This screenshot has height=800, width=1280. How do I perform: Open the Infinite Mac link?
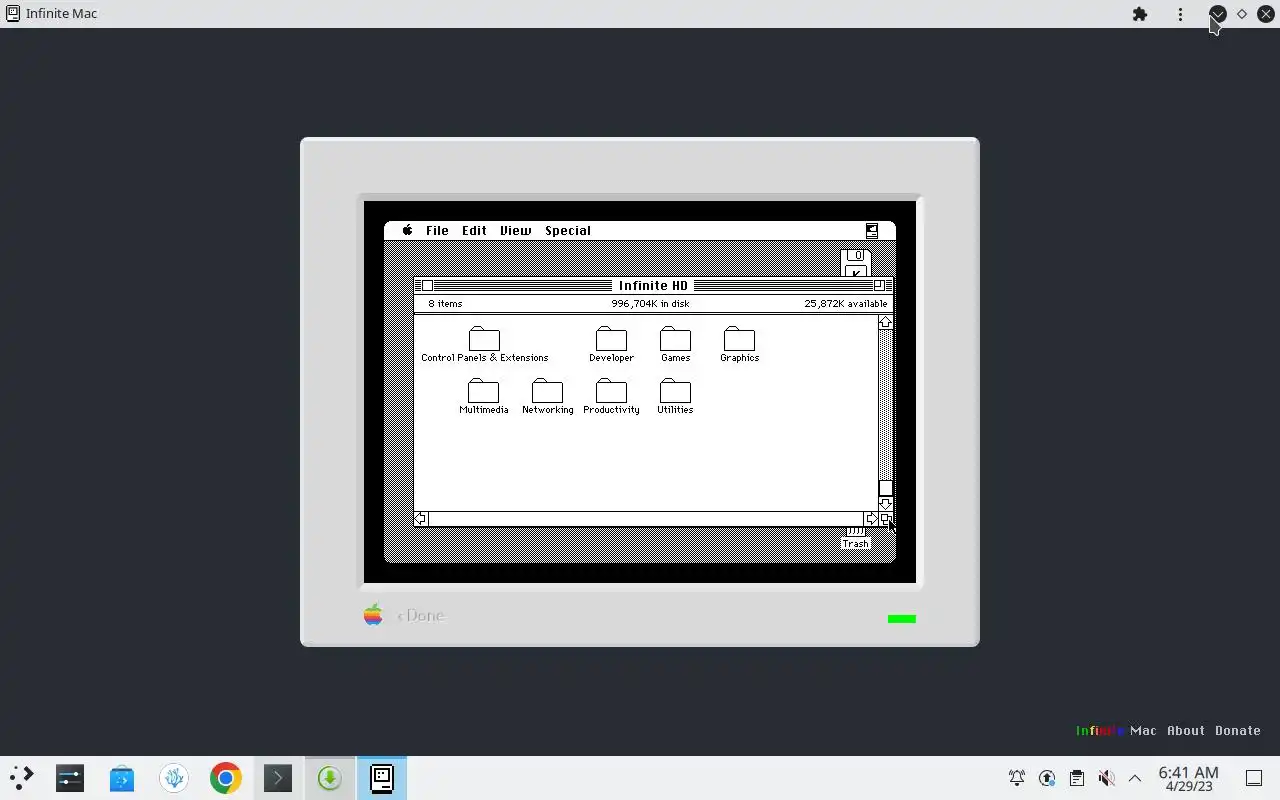click(x=1116, y=730)
